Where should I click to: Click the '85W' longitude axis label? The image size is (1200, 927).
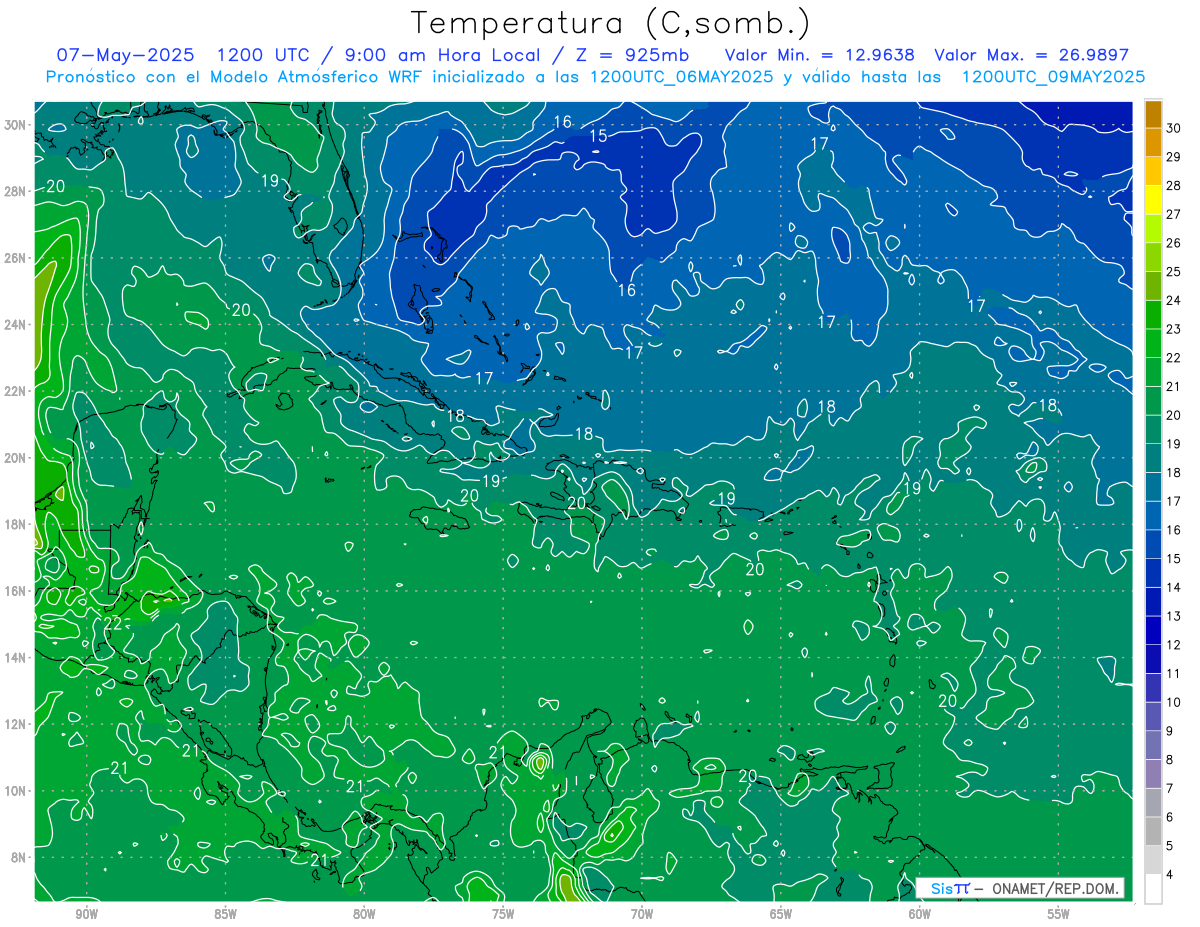(225, 914)
